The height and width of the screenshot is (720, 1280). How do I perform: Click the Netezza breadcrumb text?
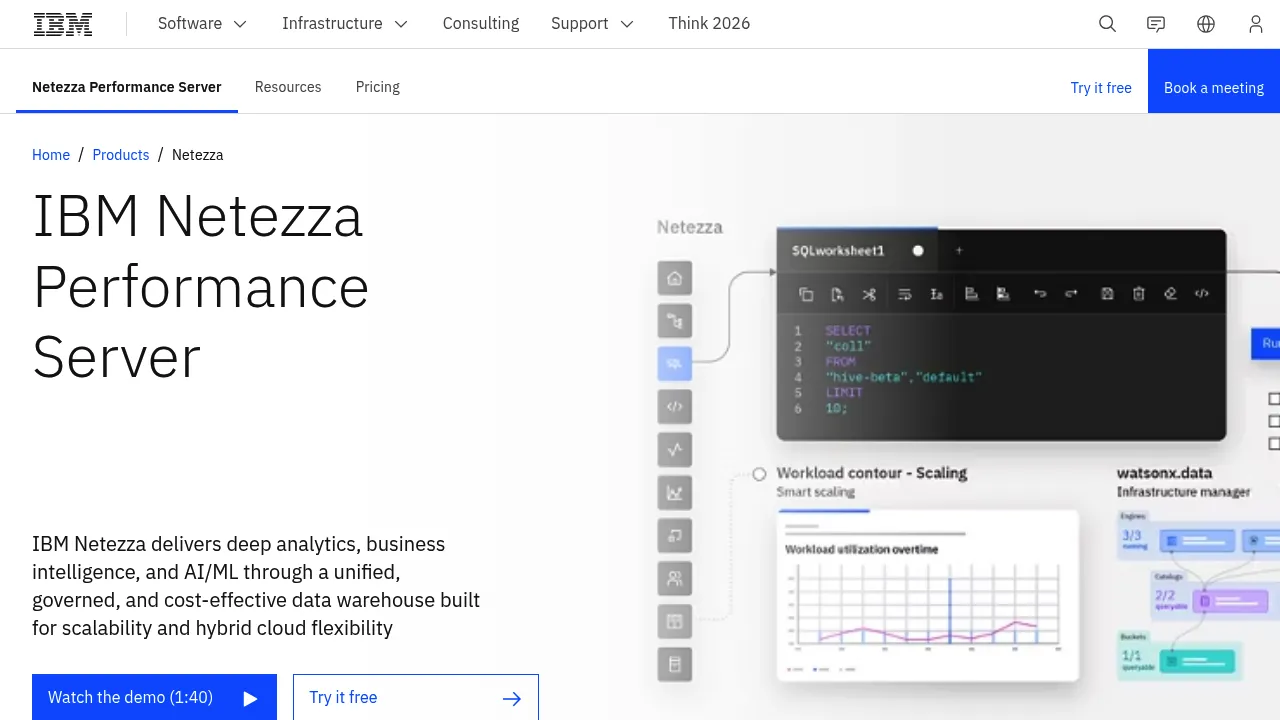click(198, 155)
